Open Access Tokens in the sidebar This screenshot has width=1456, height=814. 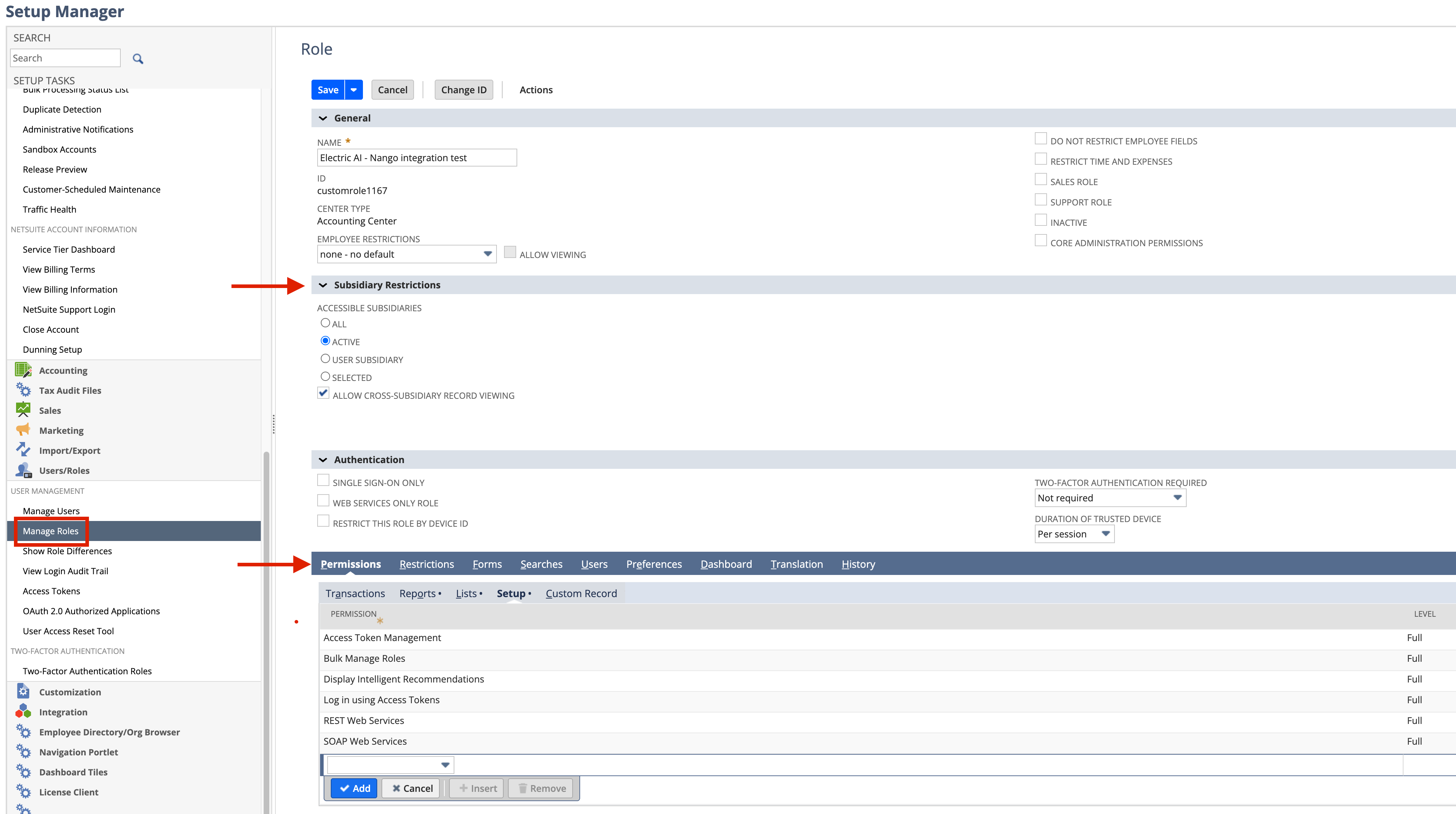pyautogui.click(x=51, y=591)
